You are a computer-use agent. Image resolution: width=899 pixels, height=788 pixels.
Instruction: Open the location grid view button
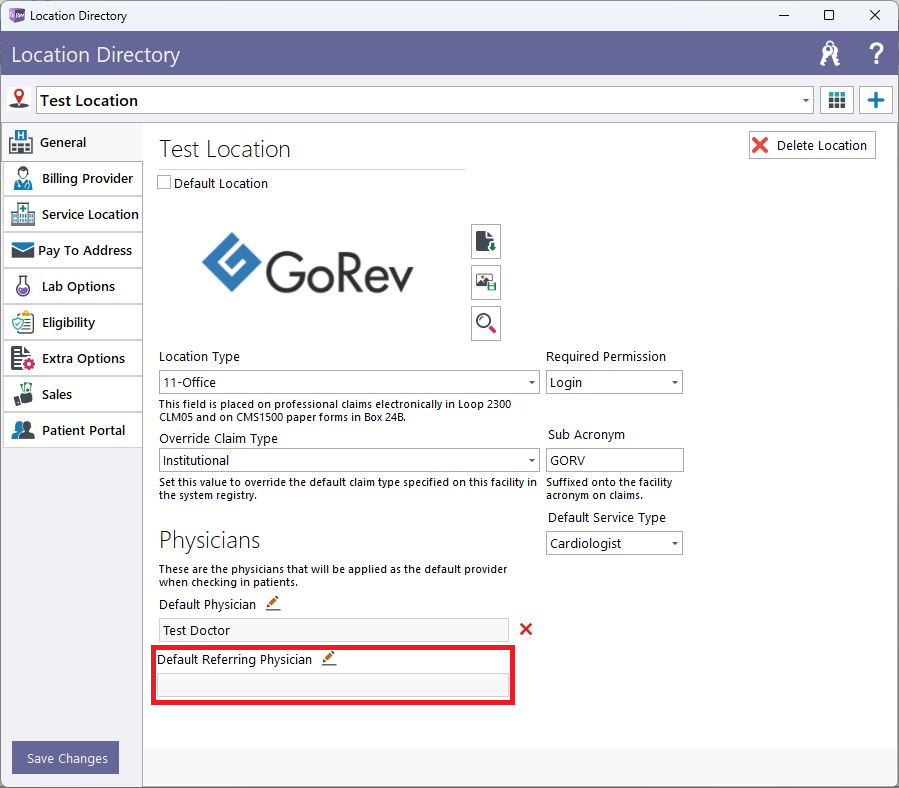[837, 100]
